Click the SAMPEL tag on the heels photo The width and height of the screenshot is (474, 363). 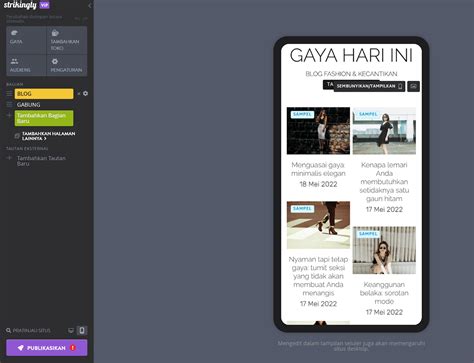pyautogui.click(x=302, y=209)
